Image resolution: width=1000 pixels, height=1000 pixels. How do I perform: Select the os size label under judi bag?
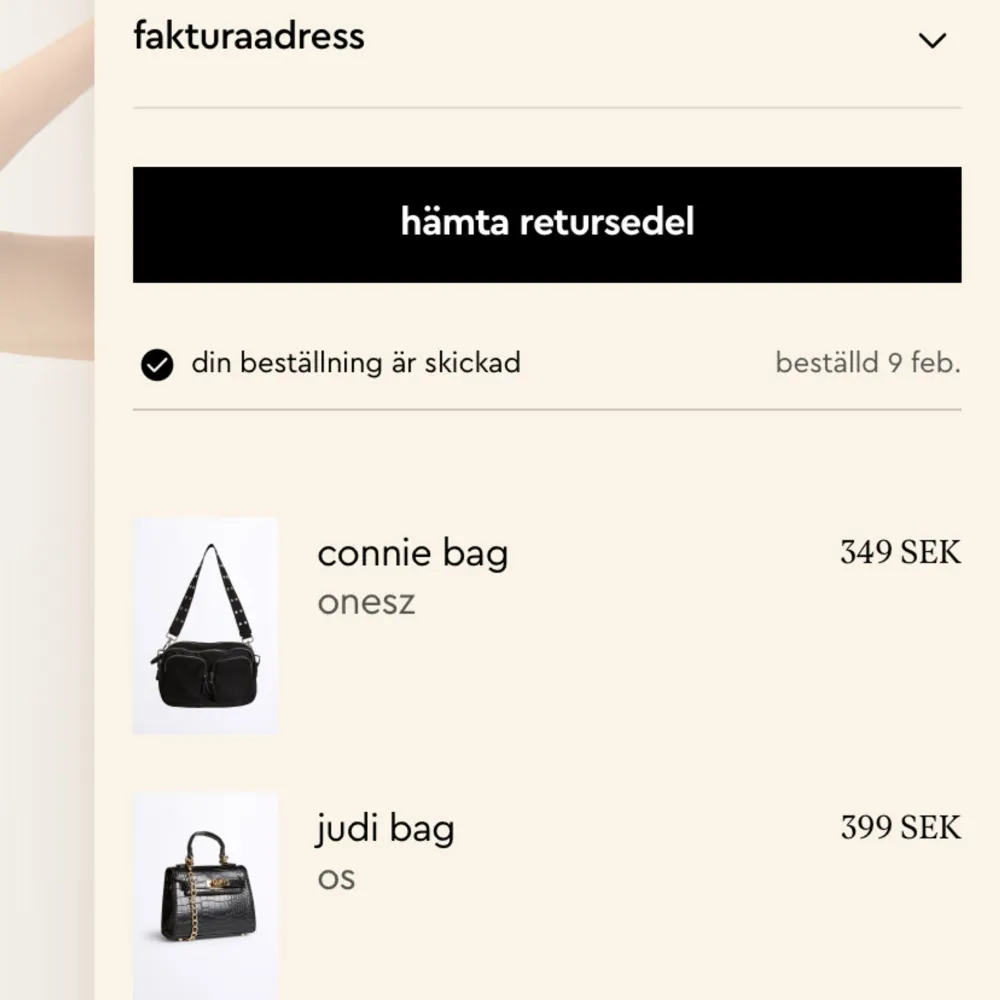337,877
